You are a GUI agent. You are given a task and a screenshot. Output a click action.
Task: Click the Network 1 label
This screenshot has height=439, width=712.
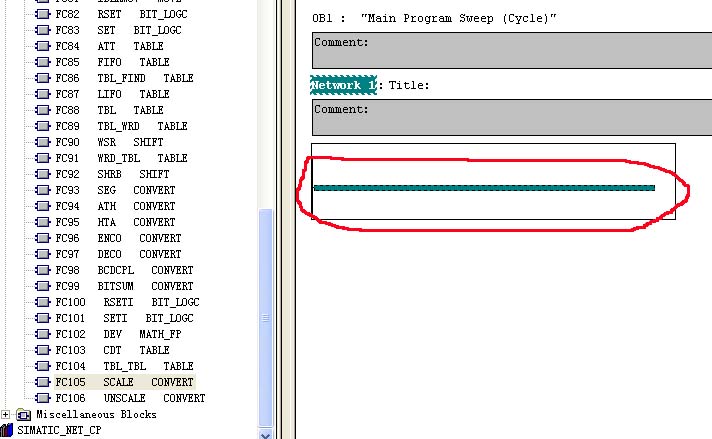click(x=343, y=86)
